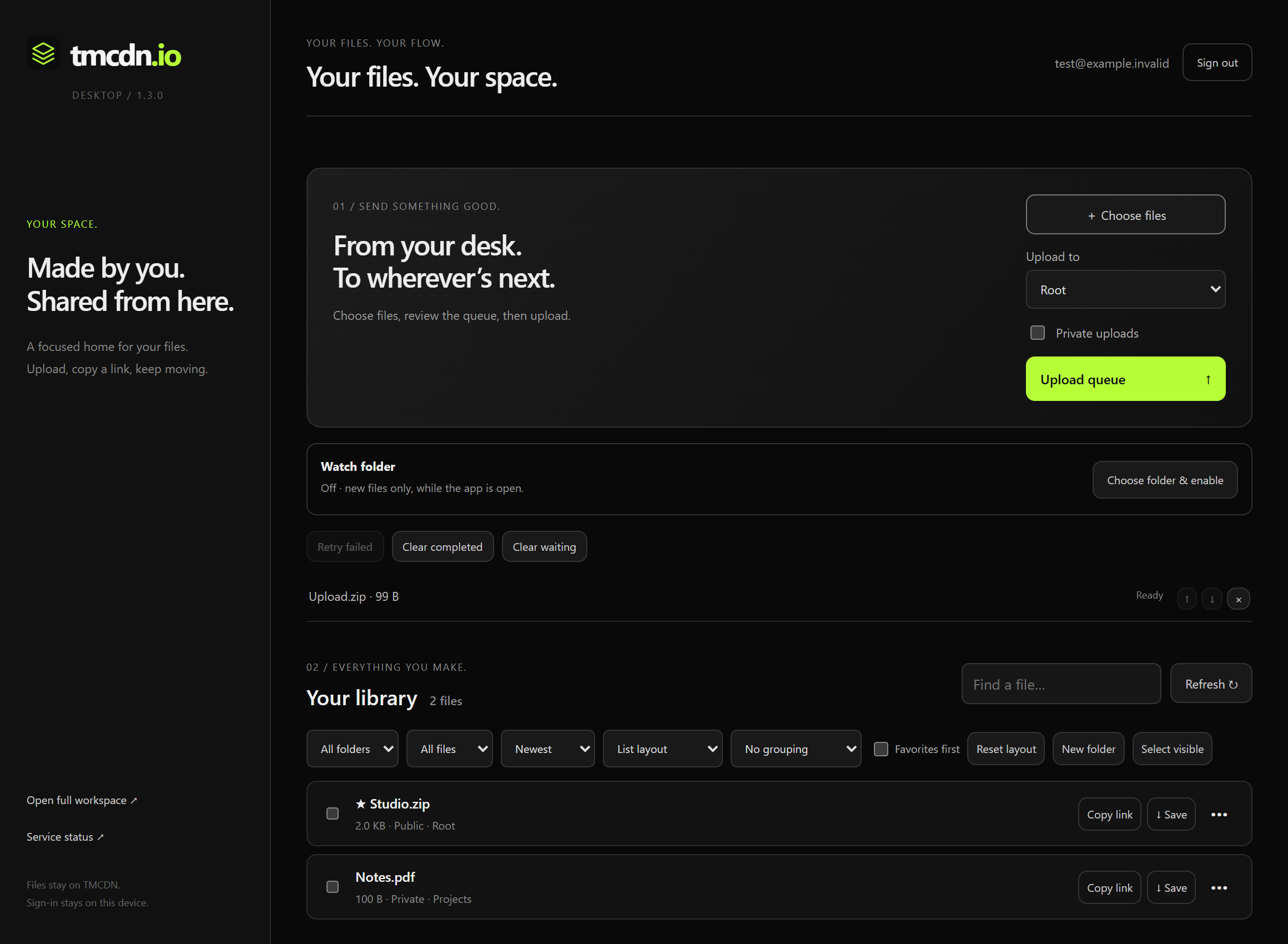Click the Studio.zip file name
1288x944 pixels.
click(400, 804)
